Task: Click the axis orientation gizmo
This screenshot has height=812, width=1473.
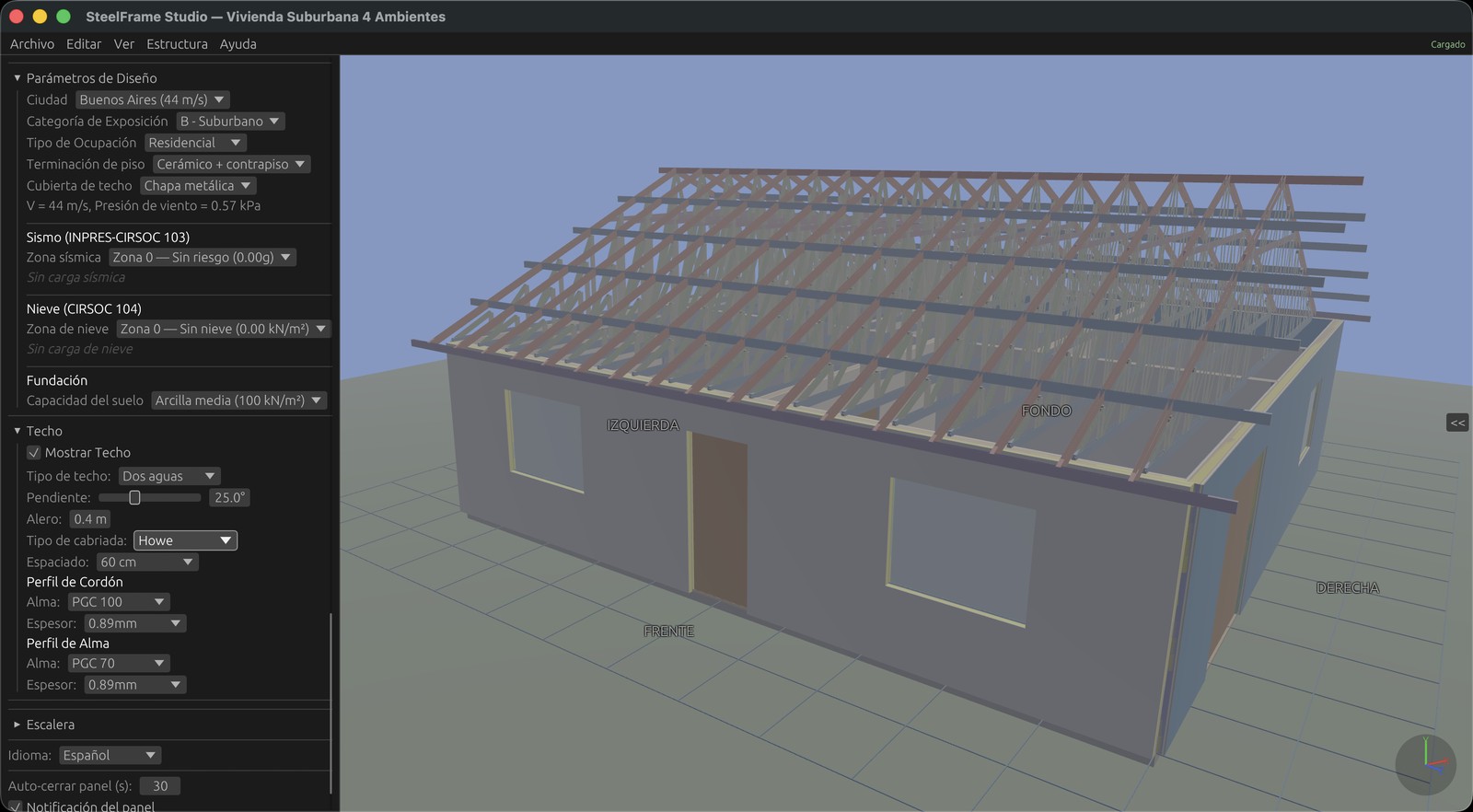Action: pyautogui.click(x=1425, y=763)
